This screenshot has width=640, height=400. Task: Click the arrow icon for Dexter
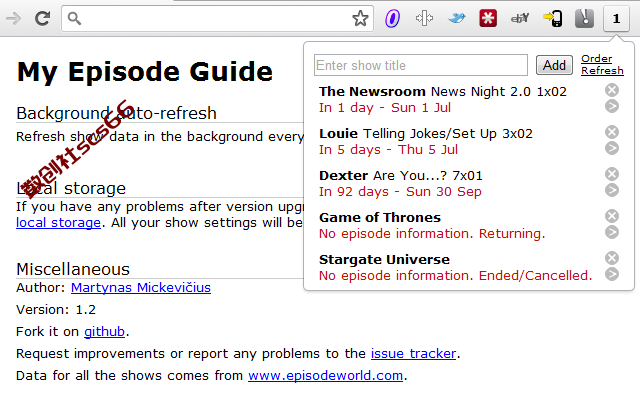pyautogui.click(x=612, y=190)
